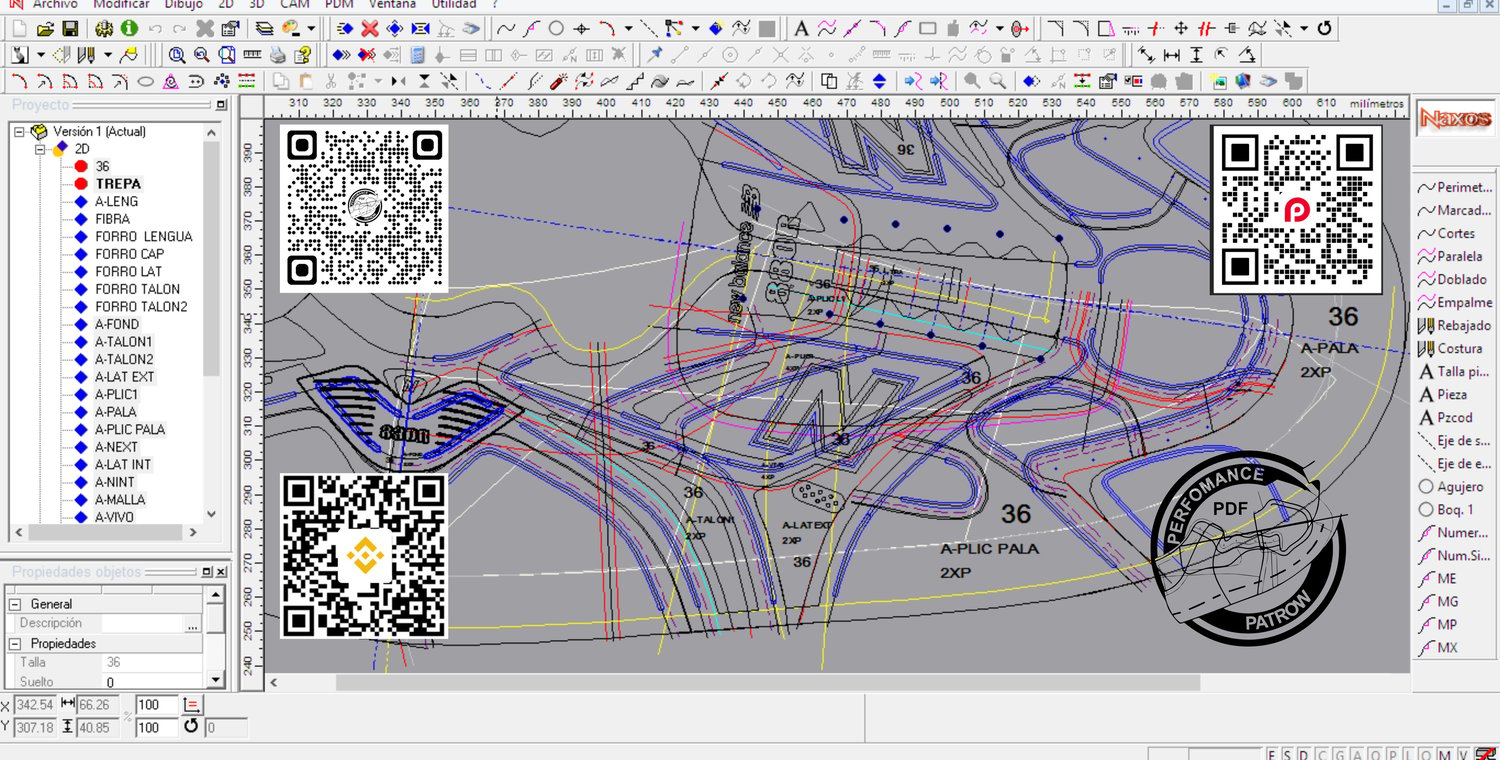Select the Perimet... line type
The width and height of the screenshot is (1500, 760).
click(1455, 187)
